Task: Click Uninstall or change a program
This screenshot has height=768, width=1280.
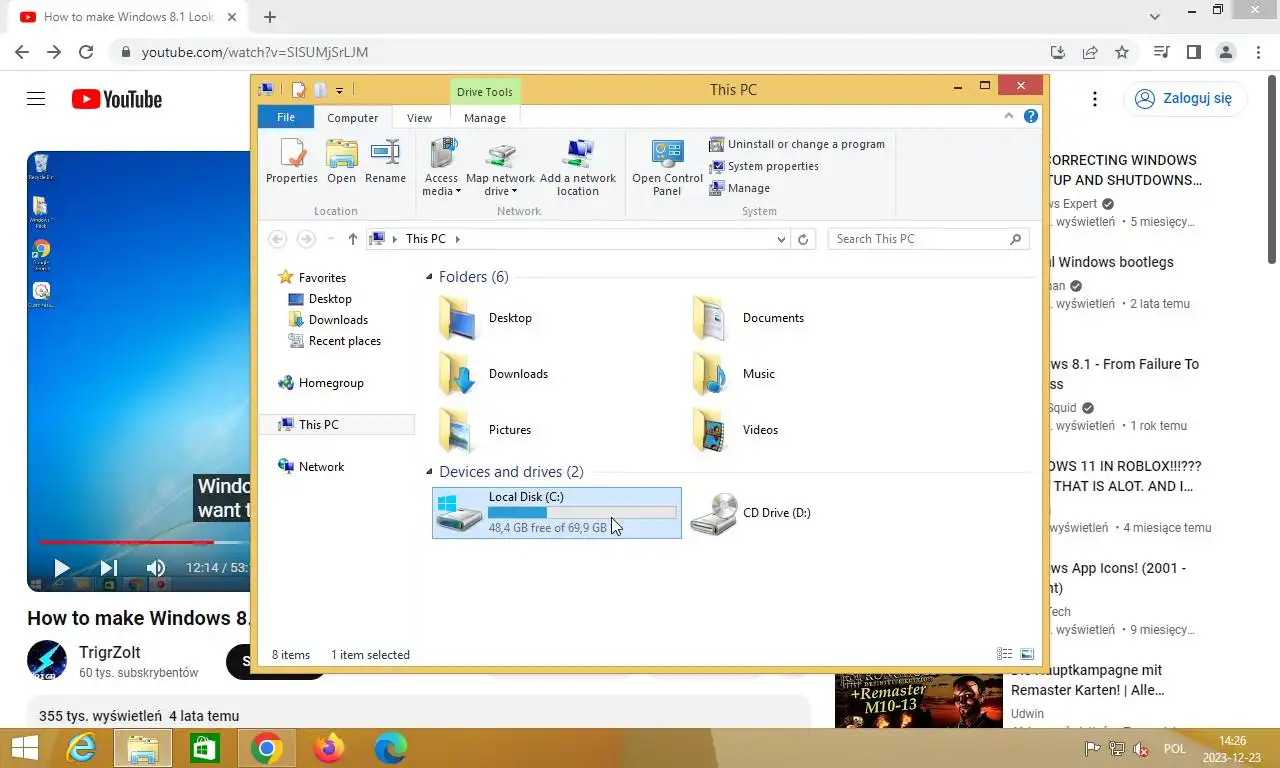Action: tap(797, 144)
